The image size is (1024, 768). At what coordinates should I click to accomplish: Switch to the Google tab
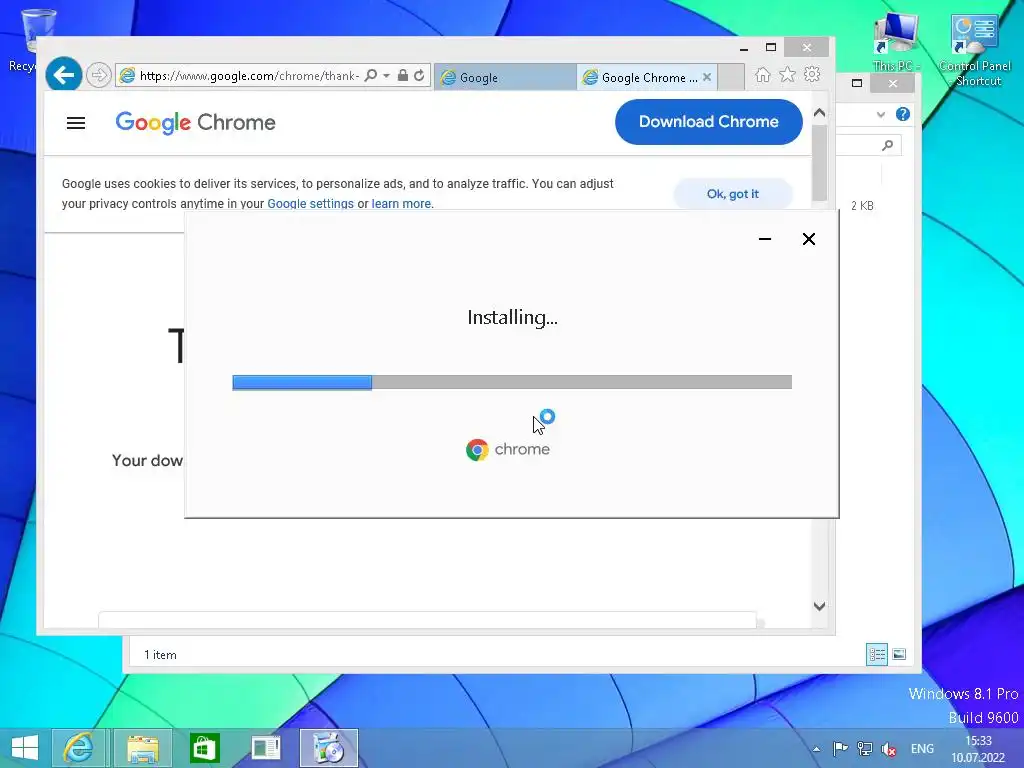[505, 77]
